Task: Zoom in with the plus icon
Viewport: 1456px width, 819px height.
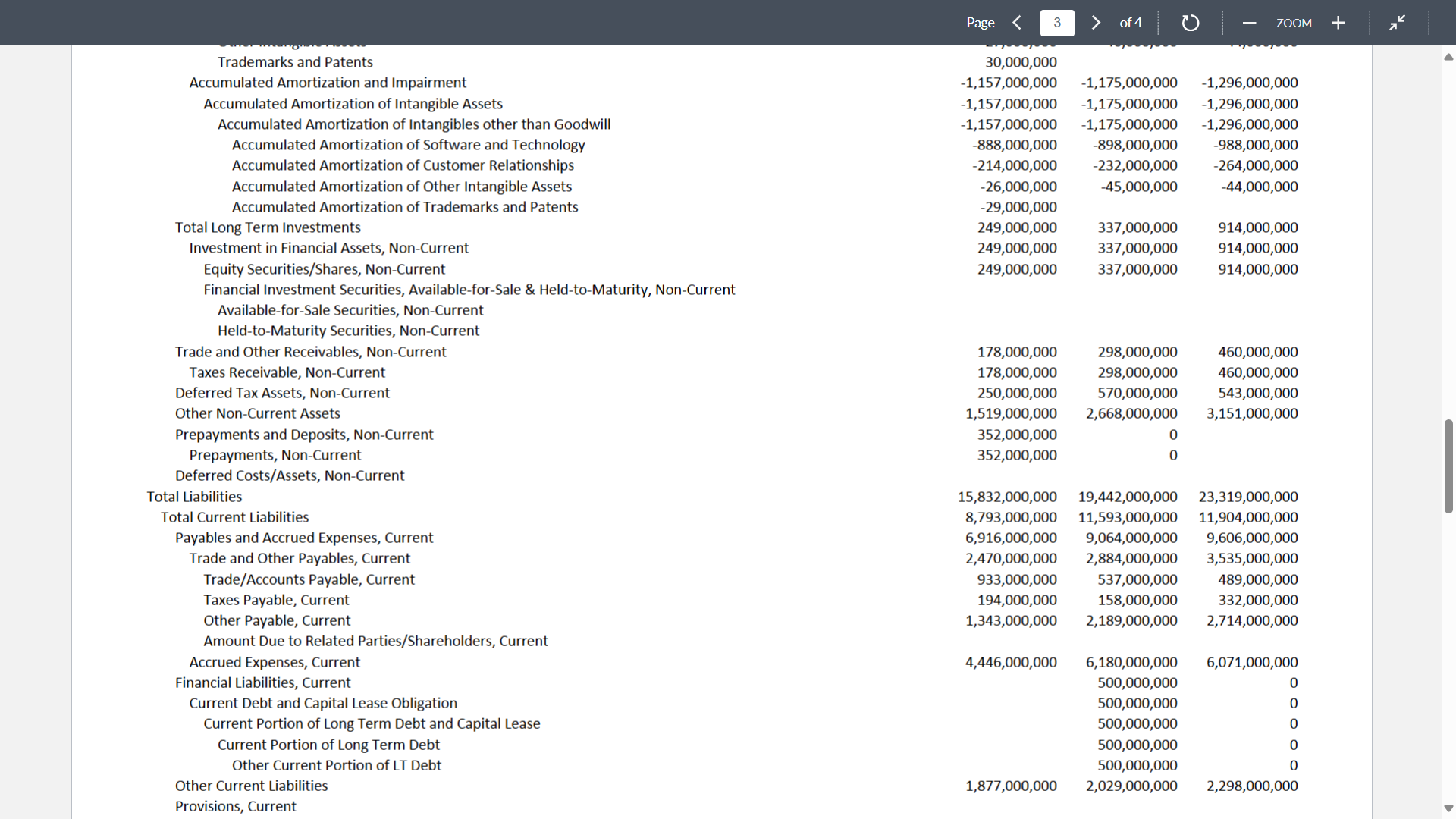Action: click(1338, 23)
